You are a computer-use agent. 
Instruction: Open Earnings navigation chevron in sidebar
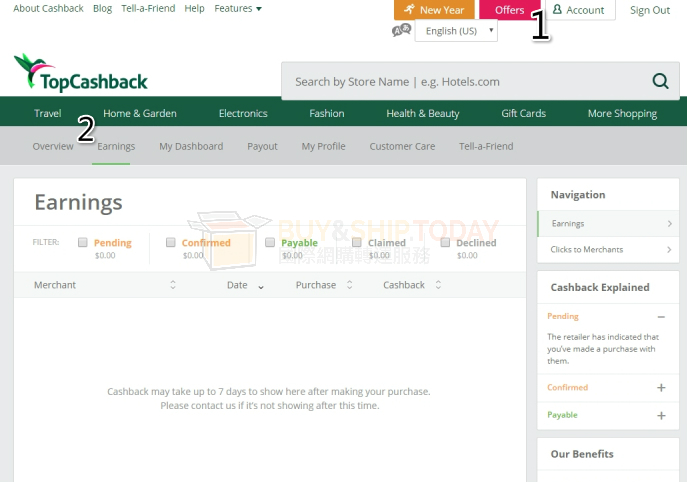pyautogui.click(x=669, y=224)
